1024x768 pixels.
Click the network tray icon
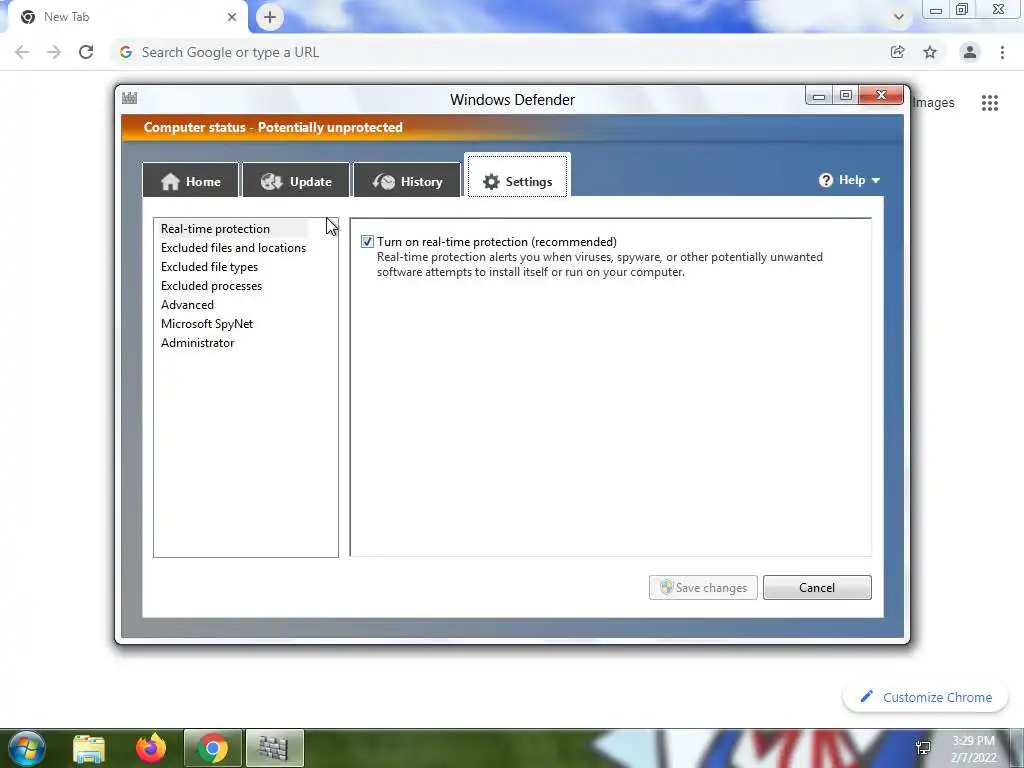tap(923, 748)
